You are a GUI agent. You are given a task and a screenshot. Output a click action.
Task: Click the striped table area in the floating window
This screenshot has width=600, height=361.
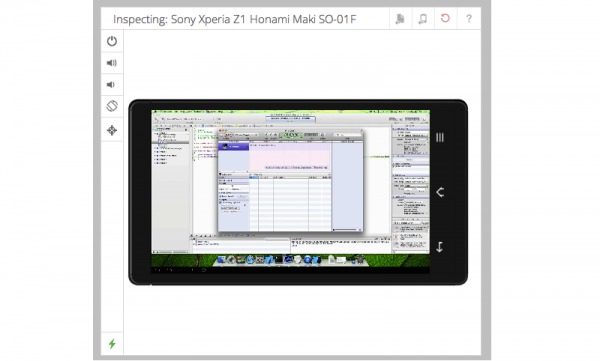pyautogui.click(x=290, y=204)
